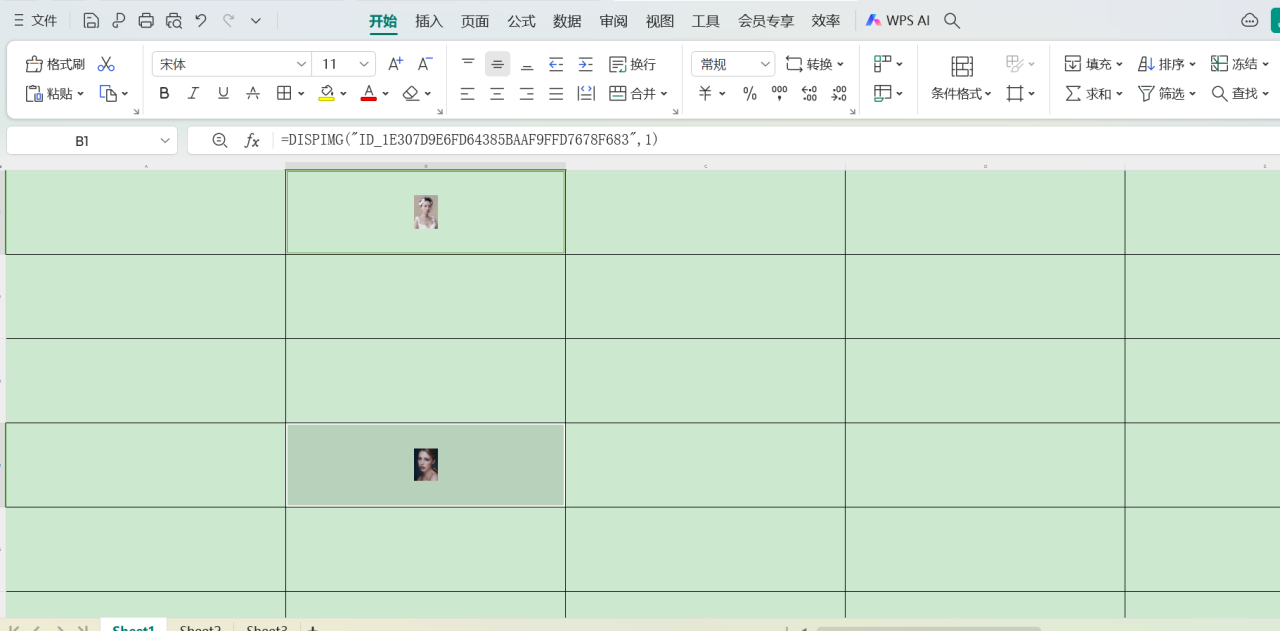Image resolution: width=1280 pixels, height=631 pixels.
Task: Toggle Bold formatting
Action: click(164, 93)
